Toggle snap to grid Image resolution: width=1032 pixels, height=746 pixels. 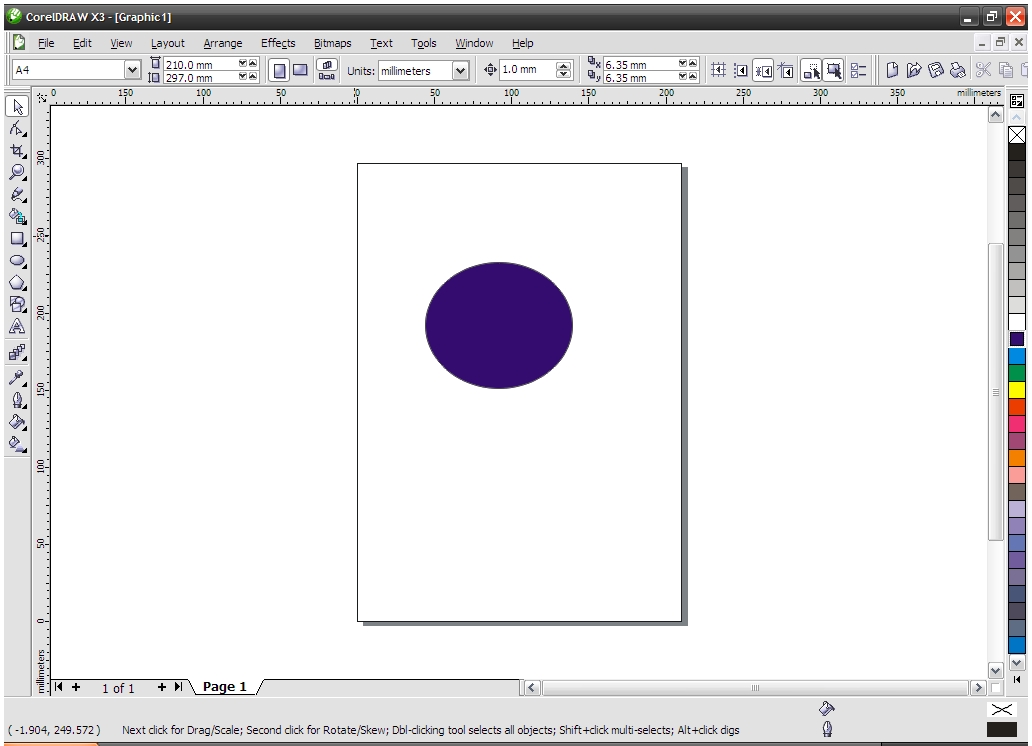pos(718,70)
